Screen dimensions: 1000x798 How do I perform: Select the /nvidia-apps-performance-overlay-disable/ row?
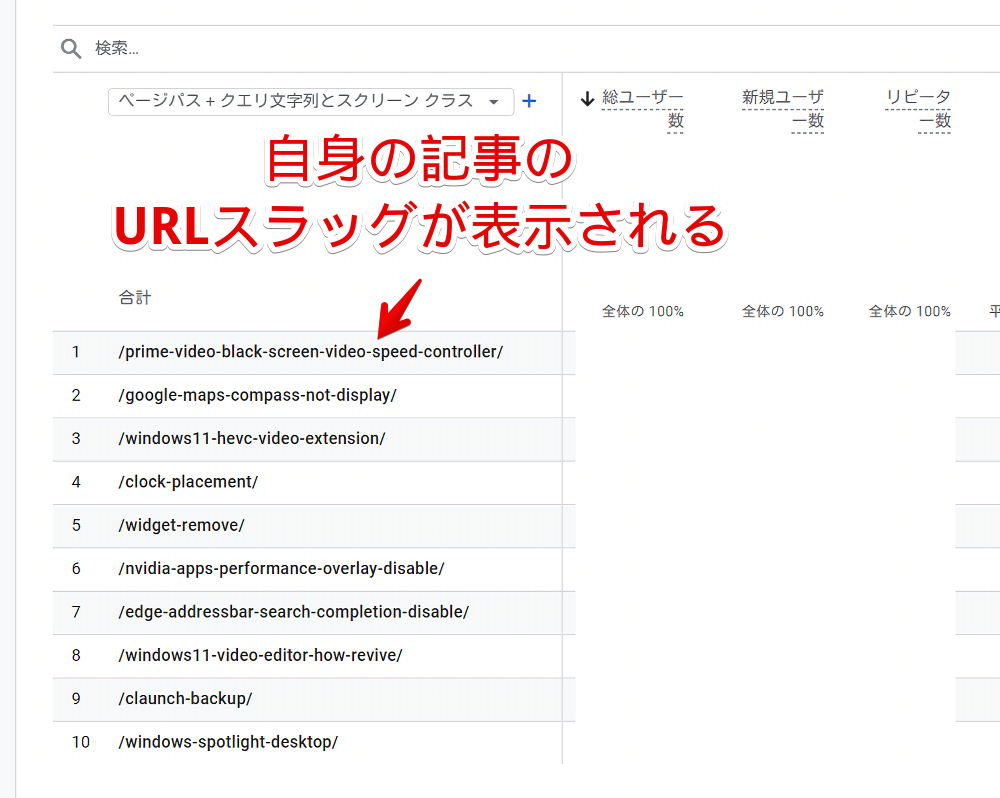tap(314, 569)
